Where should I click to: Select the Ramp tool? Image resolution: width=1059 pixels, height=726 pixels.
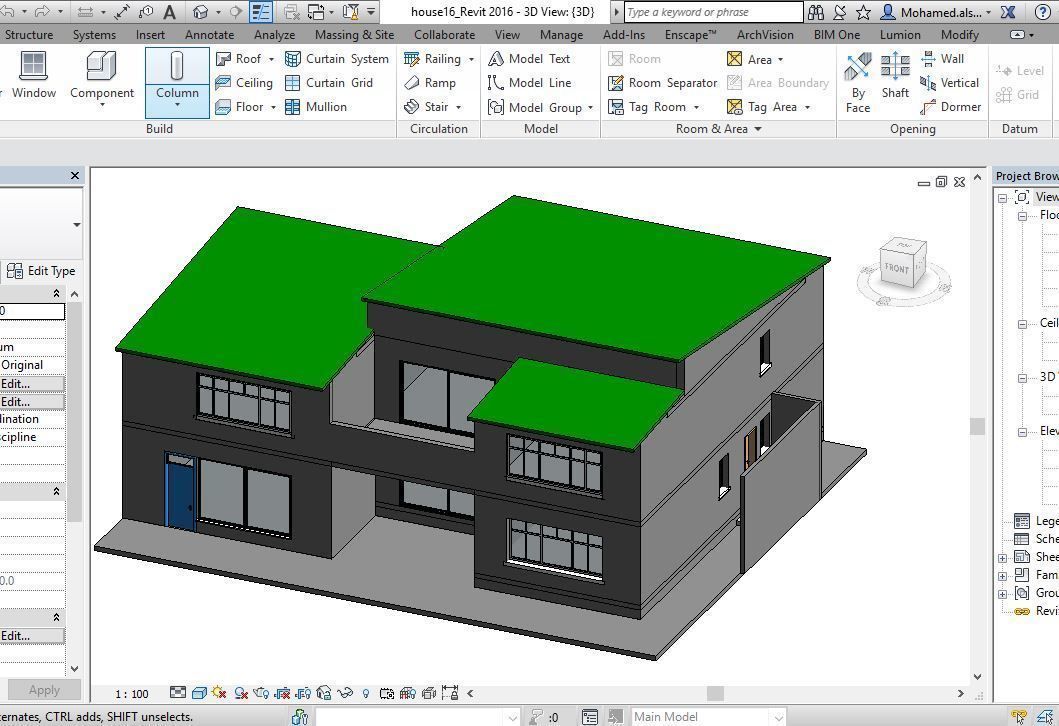tap(430, 82)
